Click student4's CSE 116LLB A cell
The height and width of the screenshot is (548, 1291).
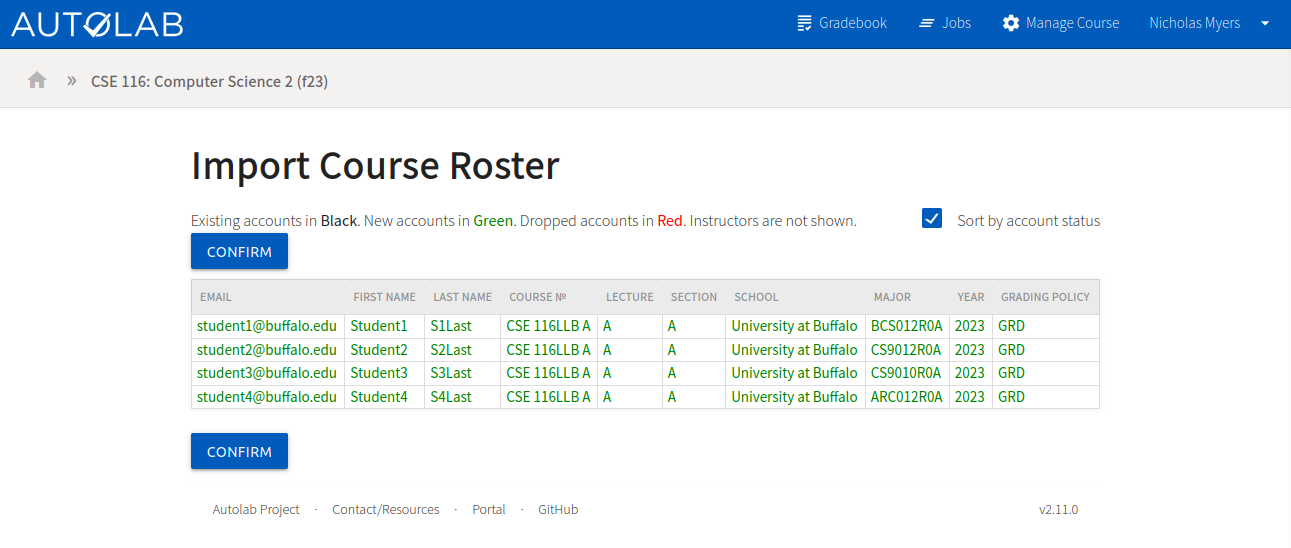[549, 397]
